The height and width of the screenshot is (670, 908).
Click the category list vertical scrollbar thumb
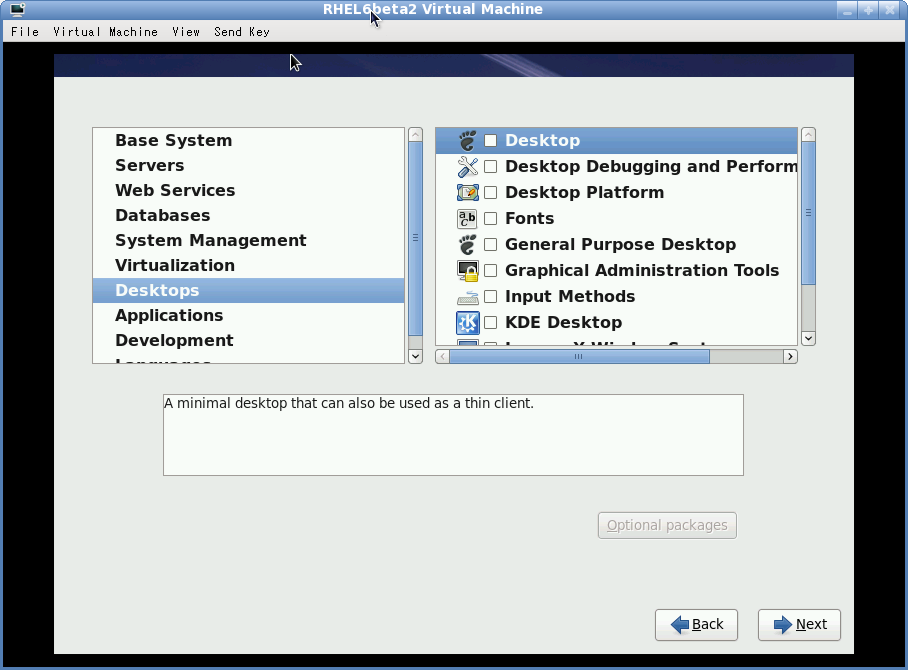(415, 239)
